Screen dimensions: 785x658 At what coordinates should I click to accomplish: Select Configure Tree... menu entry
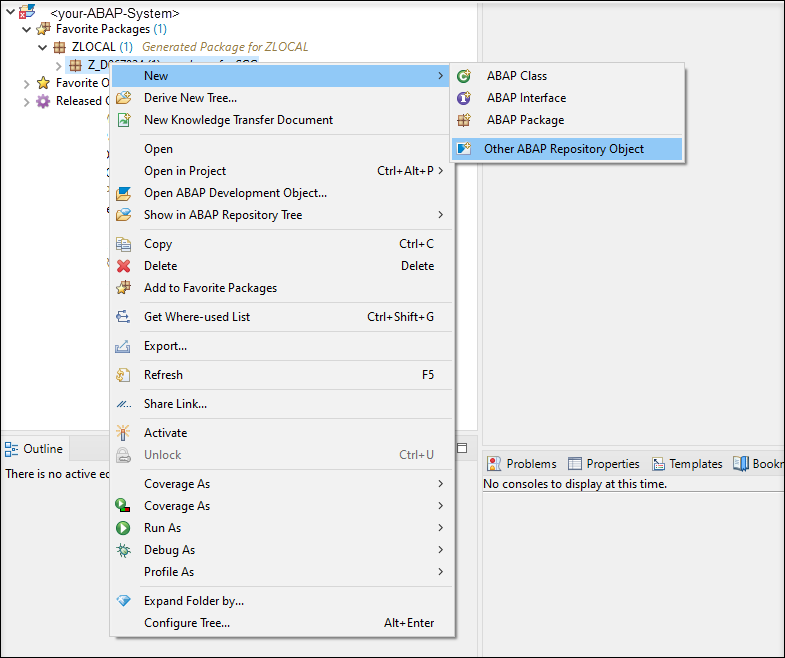[281, 623]
